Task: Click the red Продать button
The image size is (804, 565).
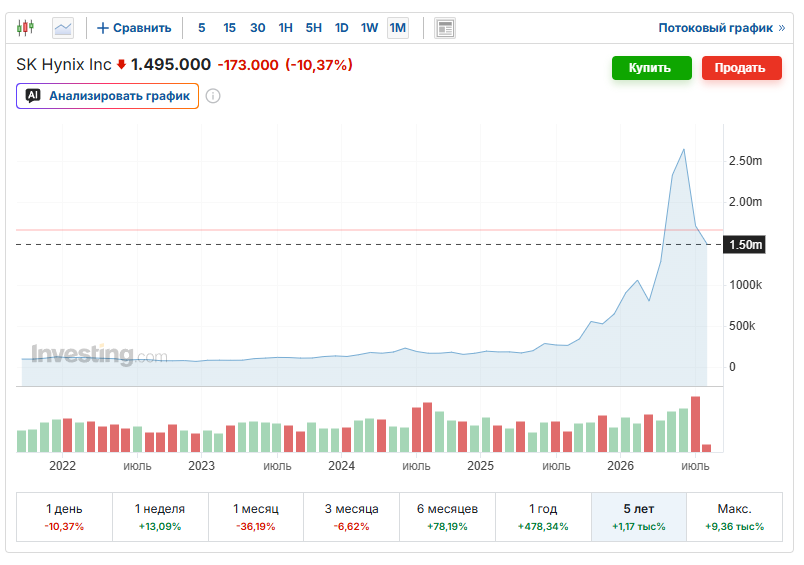Action: pyautogui.click(x=741, y=68)
